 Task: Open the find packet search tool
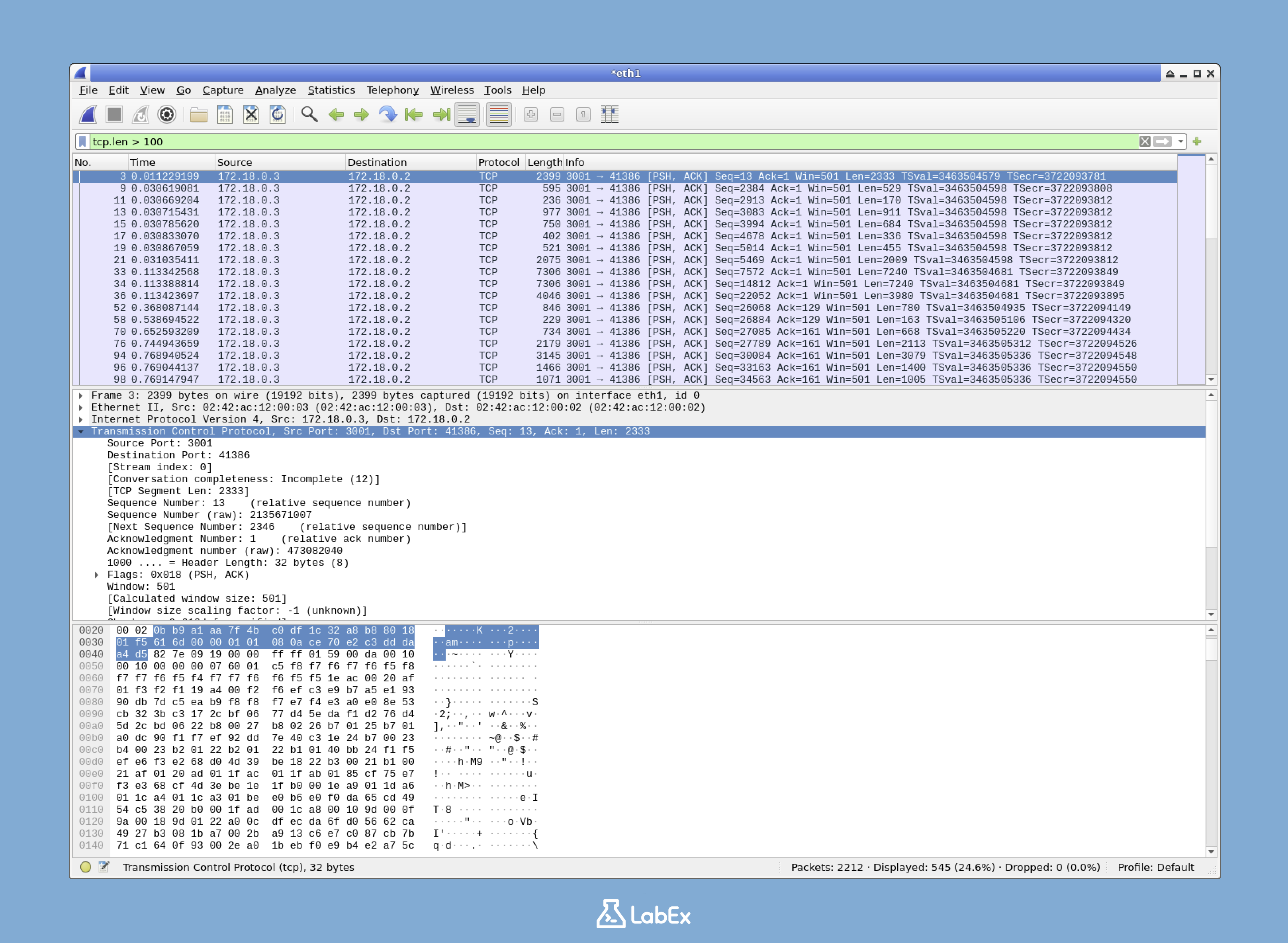coord(308,114)
